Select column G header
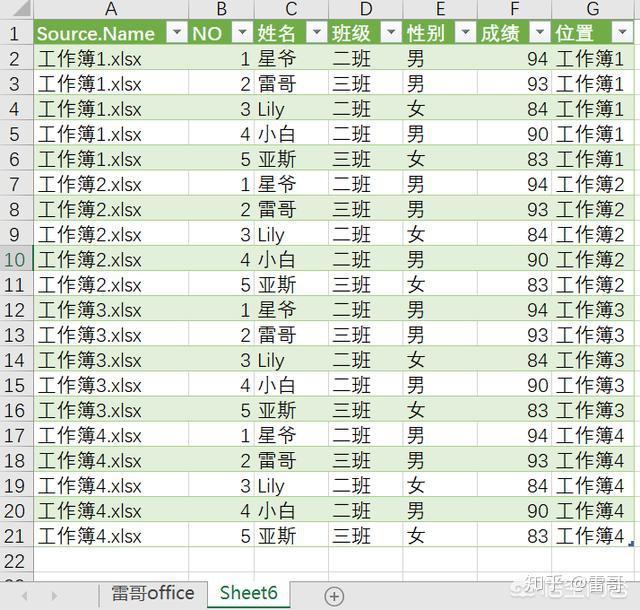The width and height of the screenshot is (640, 610). (593, 9)
